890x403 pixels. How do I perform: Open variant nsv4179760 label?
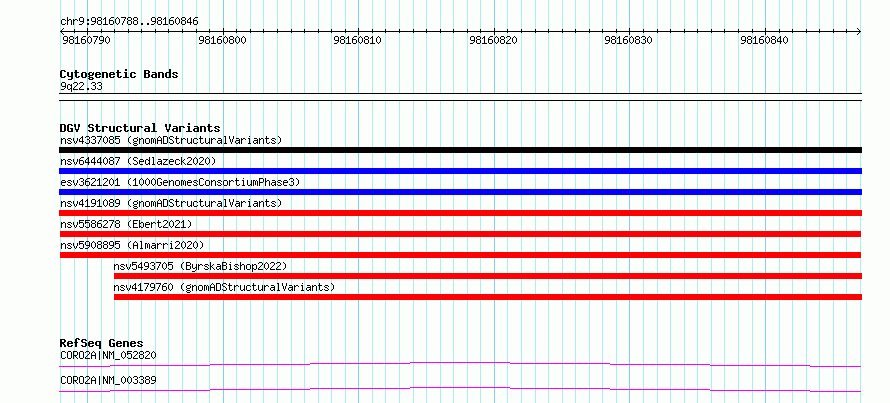click(x=224, y=287)
